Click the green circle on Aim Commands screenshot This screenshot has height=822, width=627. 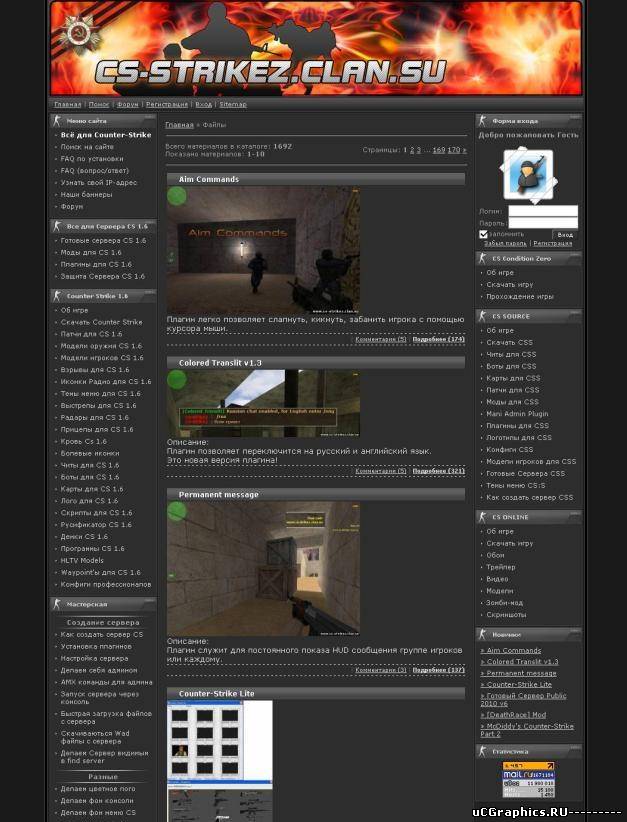[177, 196]
